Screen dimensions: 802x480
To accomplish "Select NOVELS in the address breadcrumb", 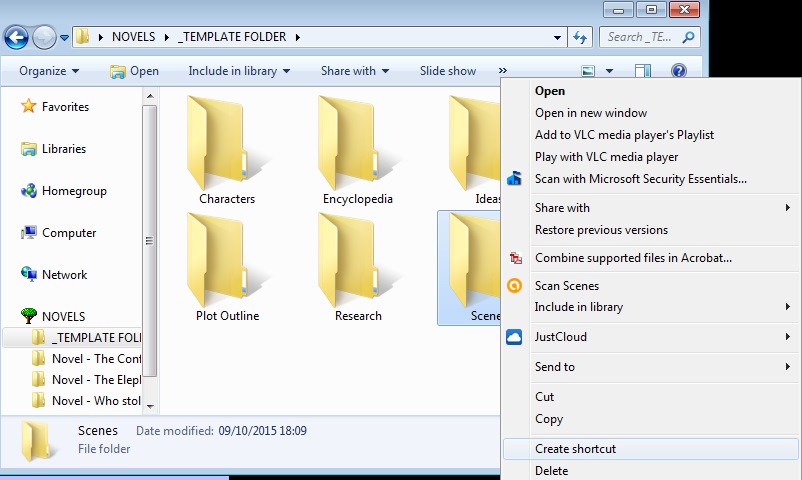I will (133, 37).
